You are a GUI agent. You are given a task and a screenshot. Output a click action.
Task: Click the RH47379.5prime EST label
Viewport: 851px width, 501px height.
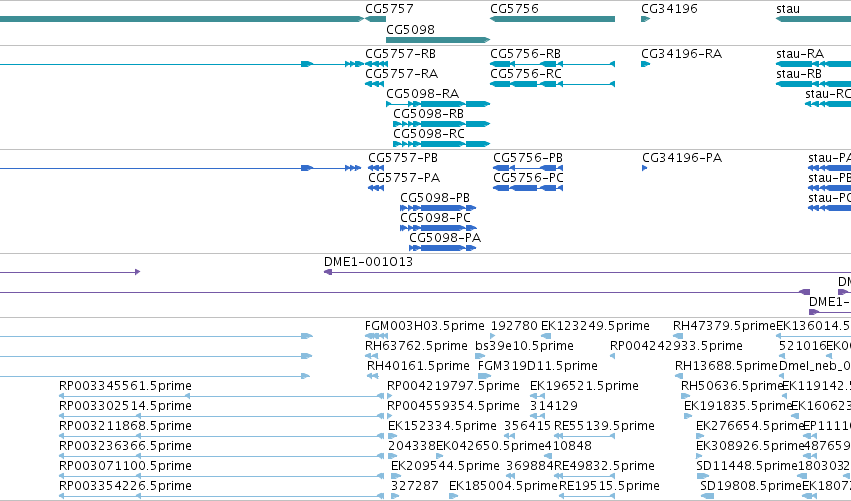click(x=725, y=326)
